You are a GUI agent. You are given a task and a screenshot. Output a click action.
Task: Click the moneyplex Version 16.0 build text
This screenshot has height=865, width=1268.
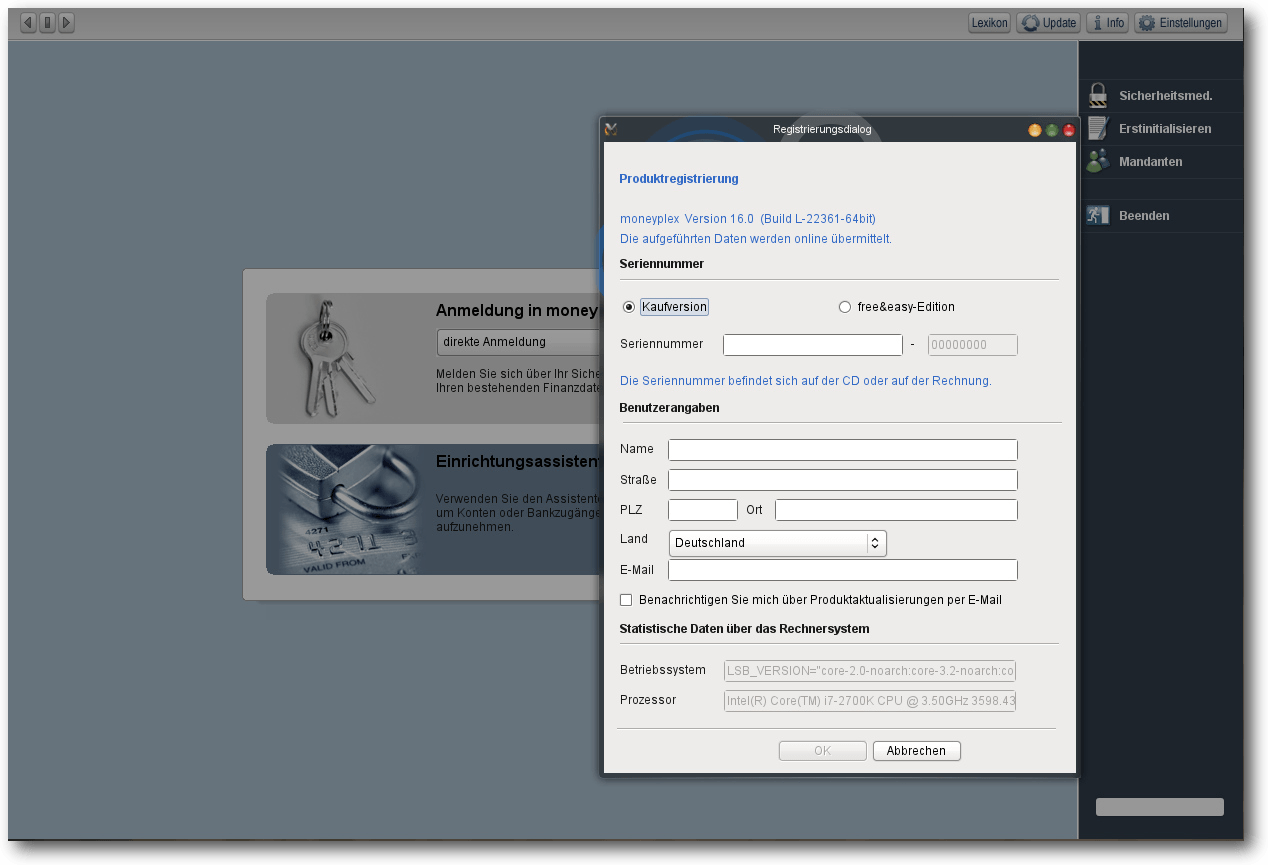[x=748, y=219]
